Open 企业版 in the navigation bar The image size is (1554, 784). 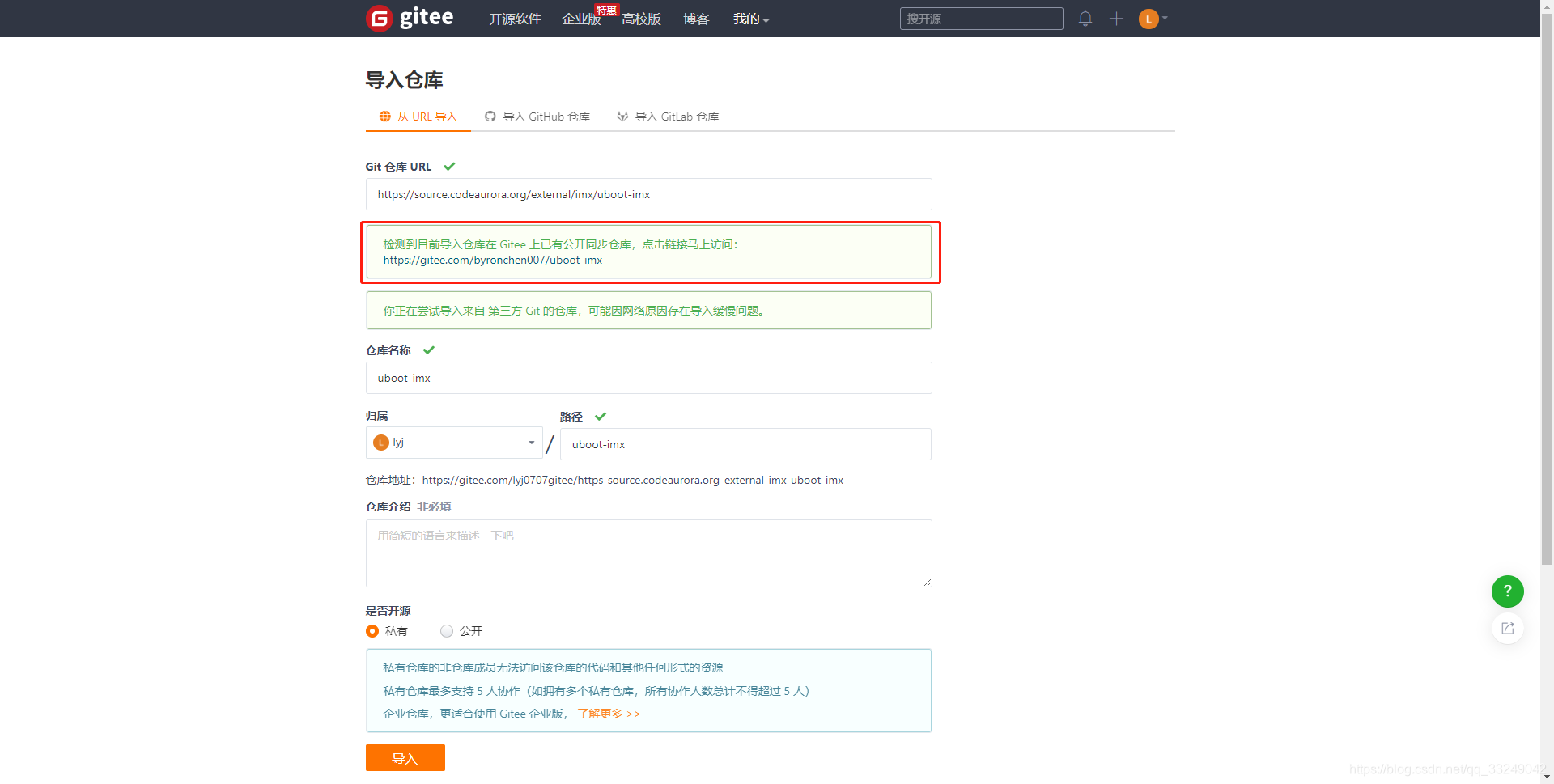pyautogui.click(x=581, y=19)
